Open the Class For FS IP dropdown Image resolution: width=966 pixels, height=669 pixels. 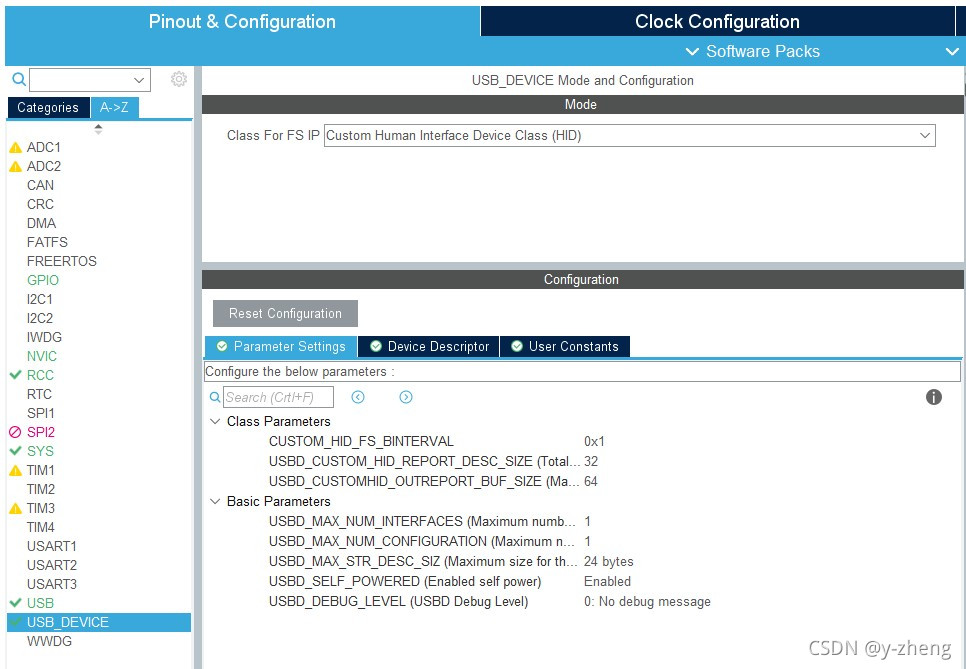[925, 136]
